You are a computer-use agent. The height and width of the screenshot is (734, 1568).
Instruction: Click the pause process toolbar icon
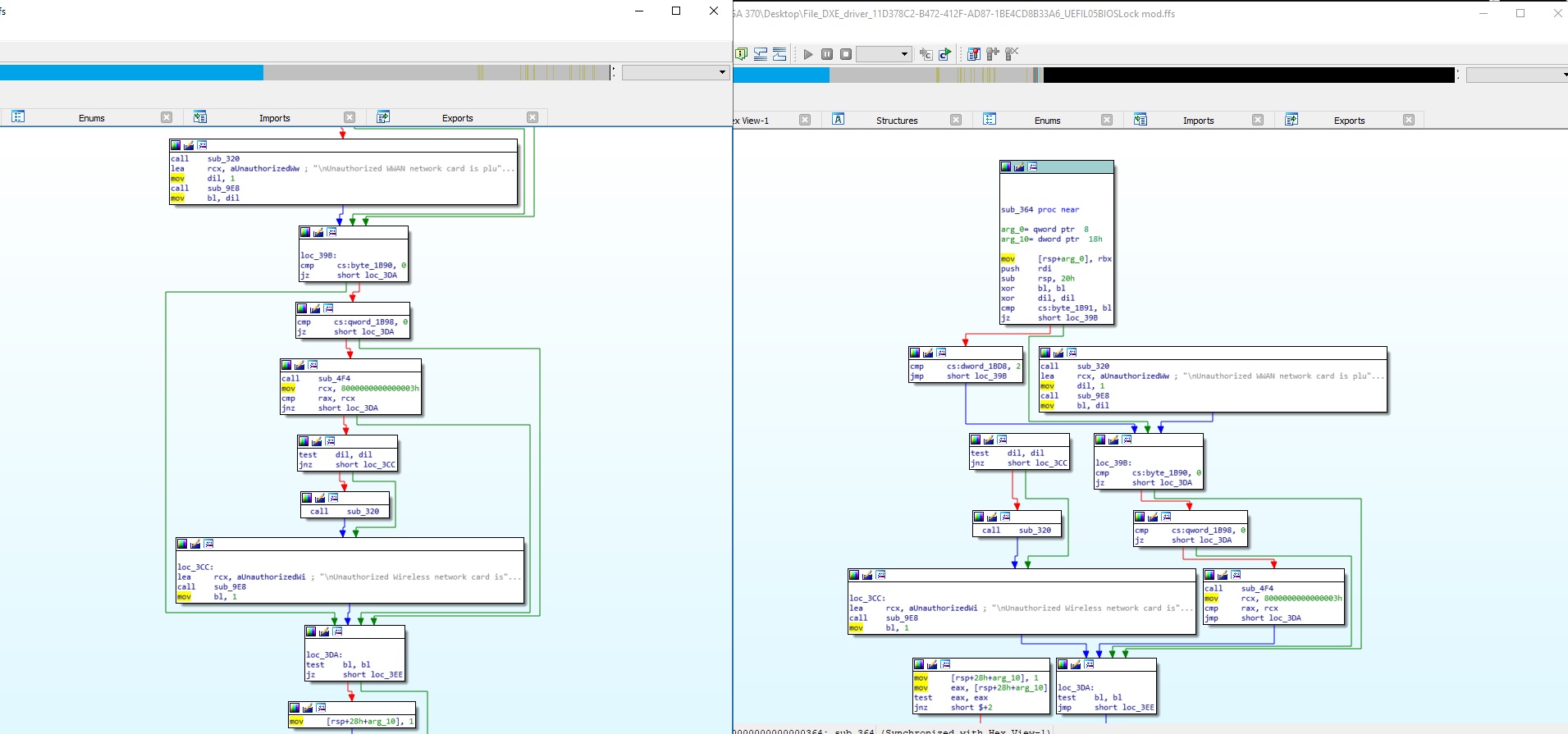(827, 54)
